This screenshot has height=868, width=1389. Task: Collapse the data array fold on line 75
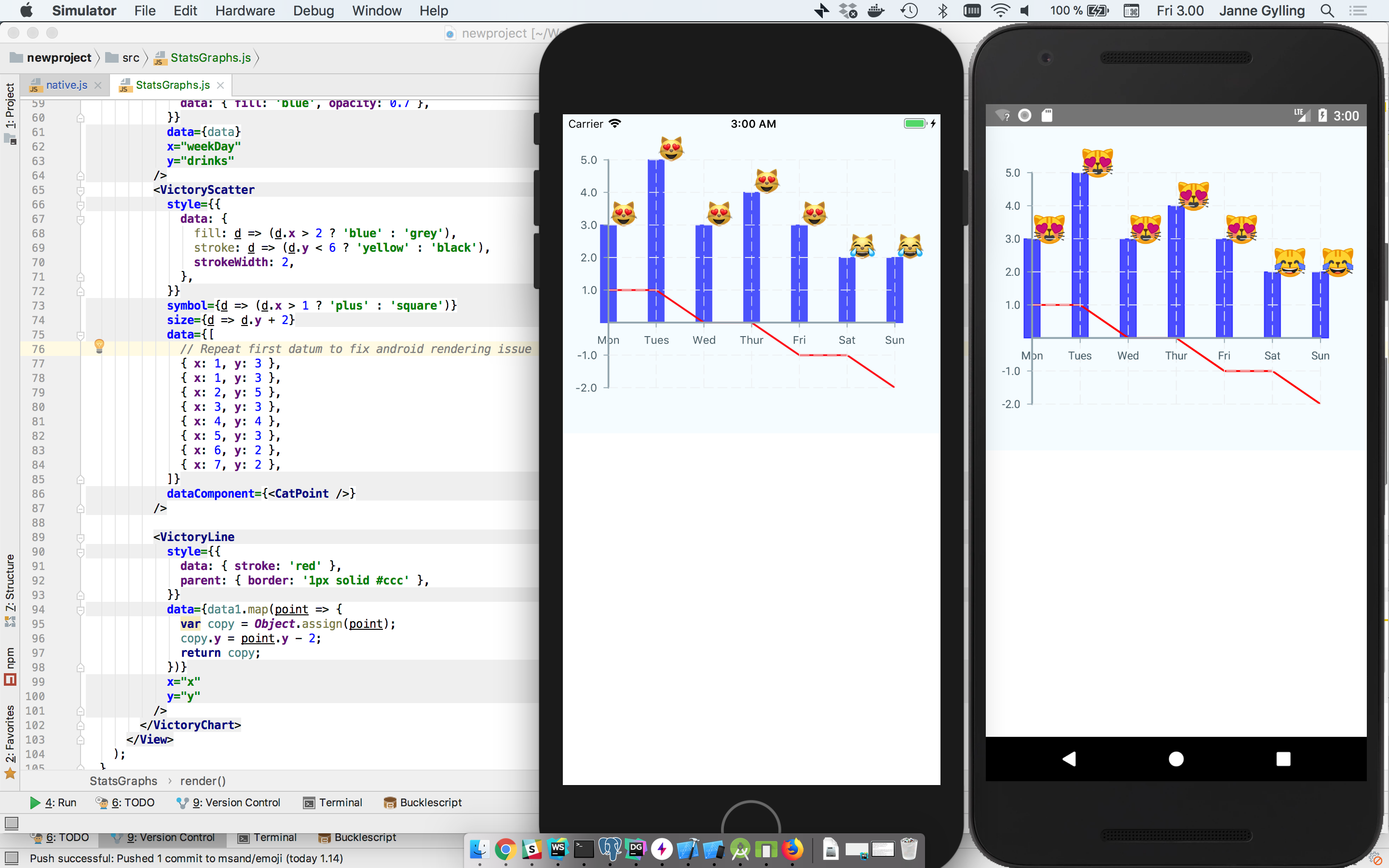click(81, 335)
